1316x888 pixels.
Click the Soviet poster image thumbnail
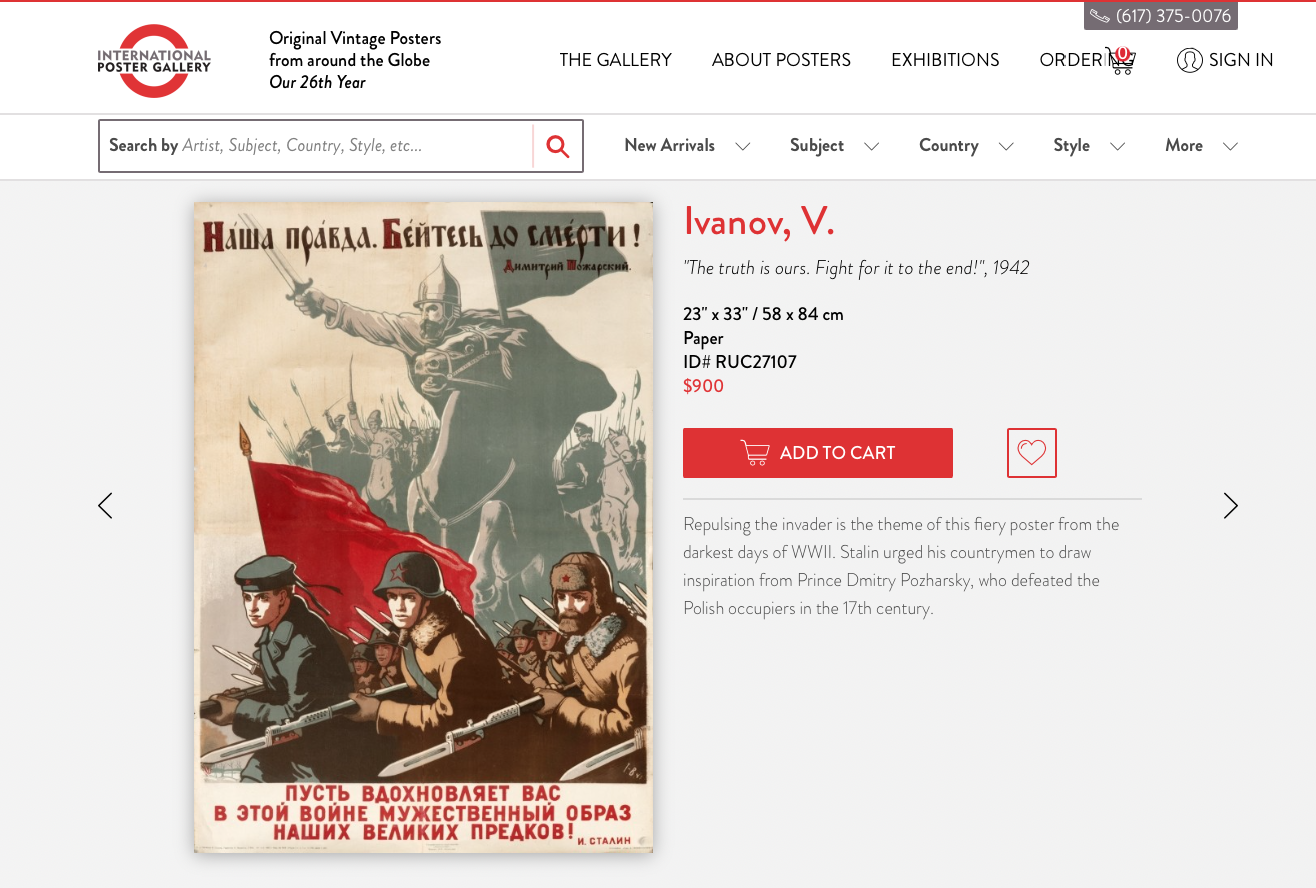pos(423,527)
